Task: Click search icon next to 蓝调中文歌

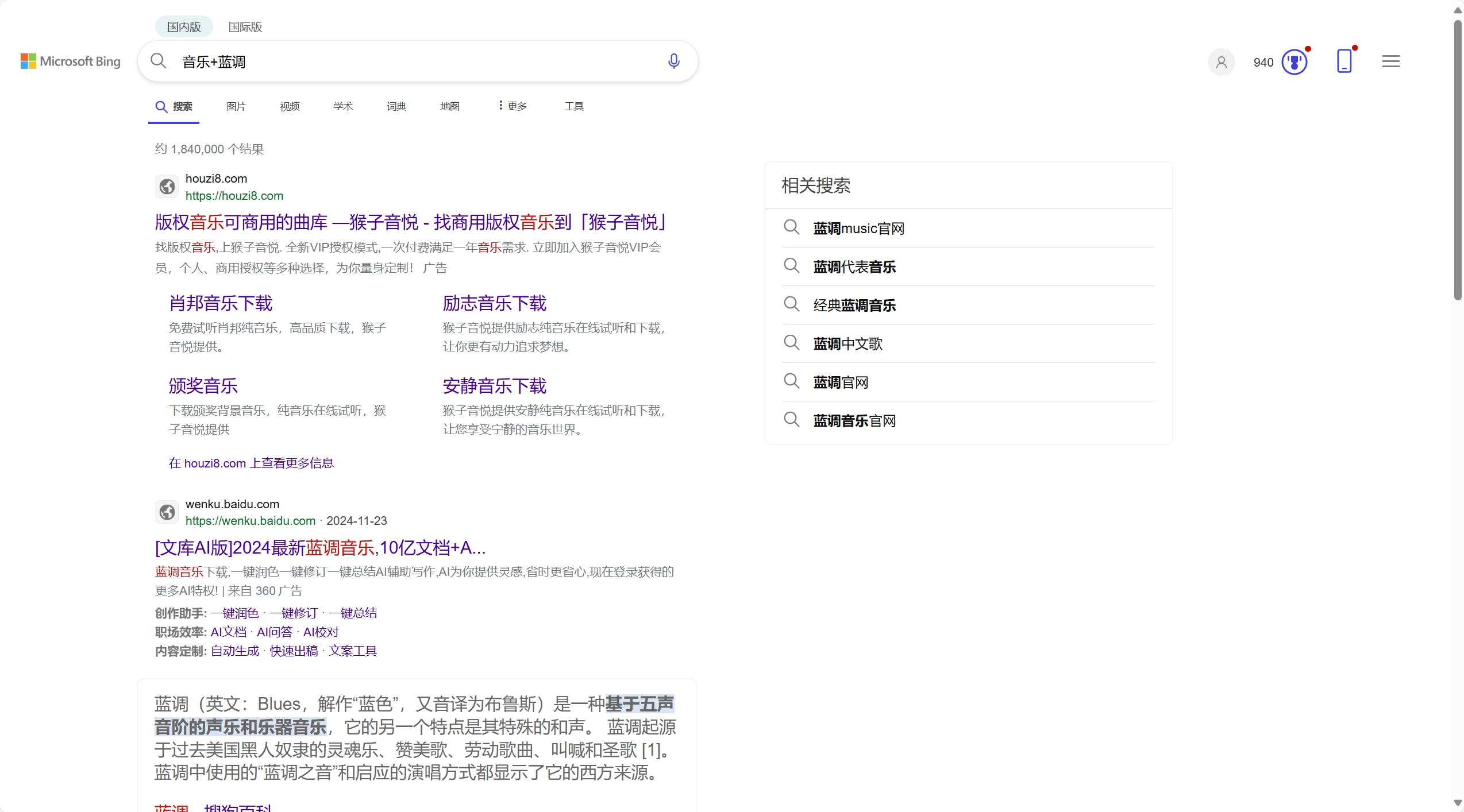Action: pyautogui.click(x=792, y=343)
